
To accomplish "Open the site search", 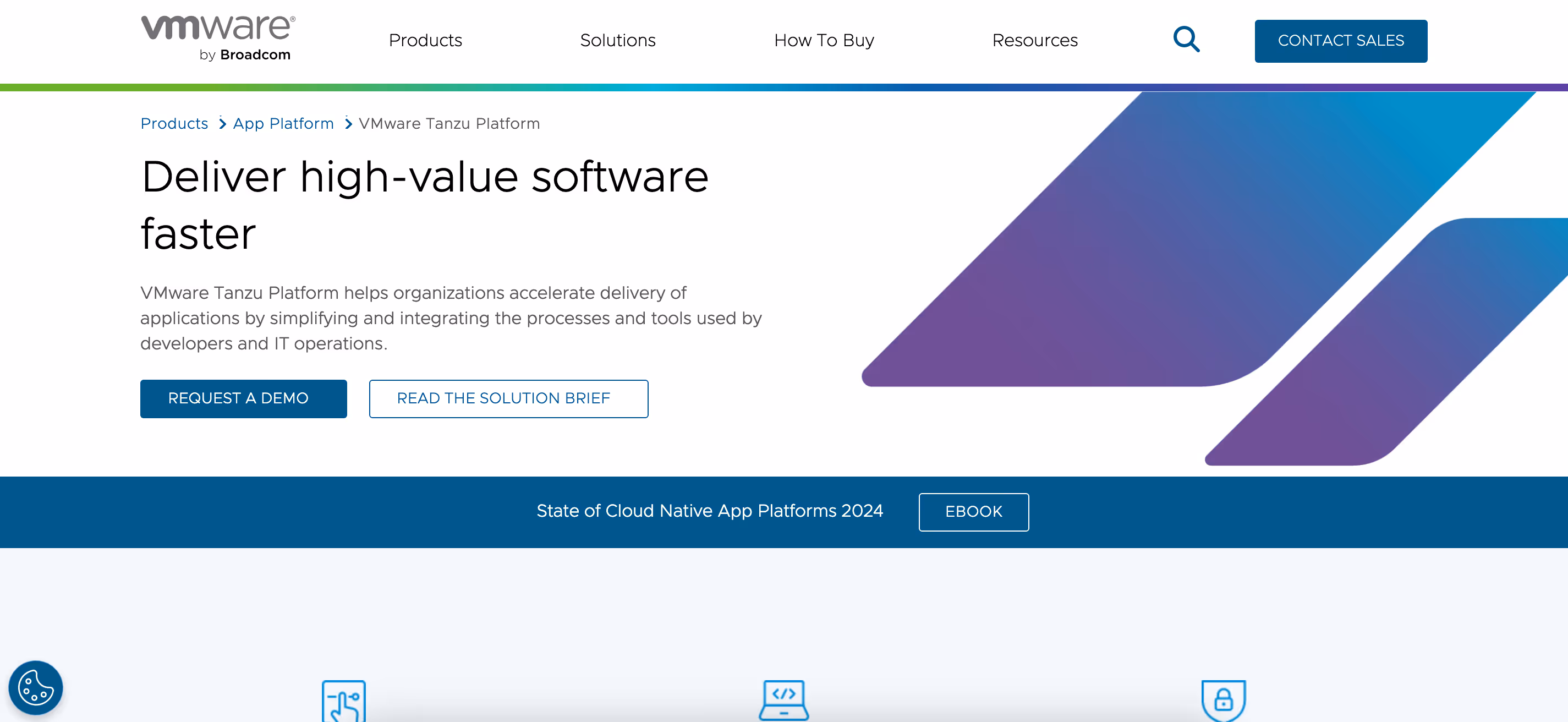I will click(x=1186, y=39).
